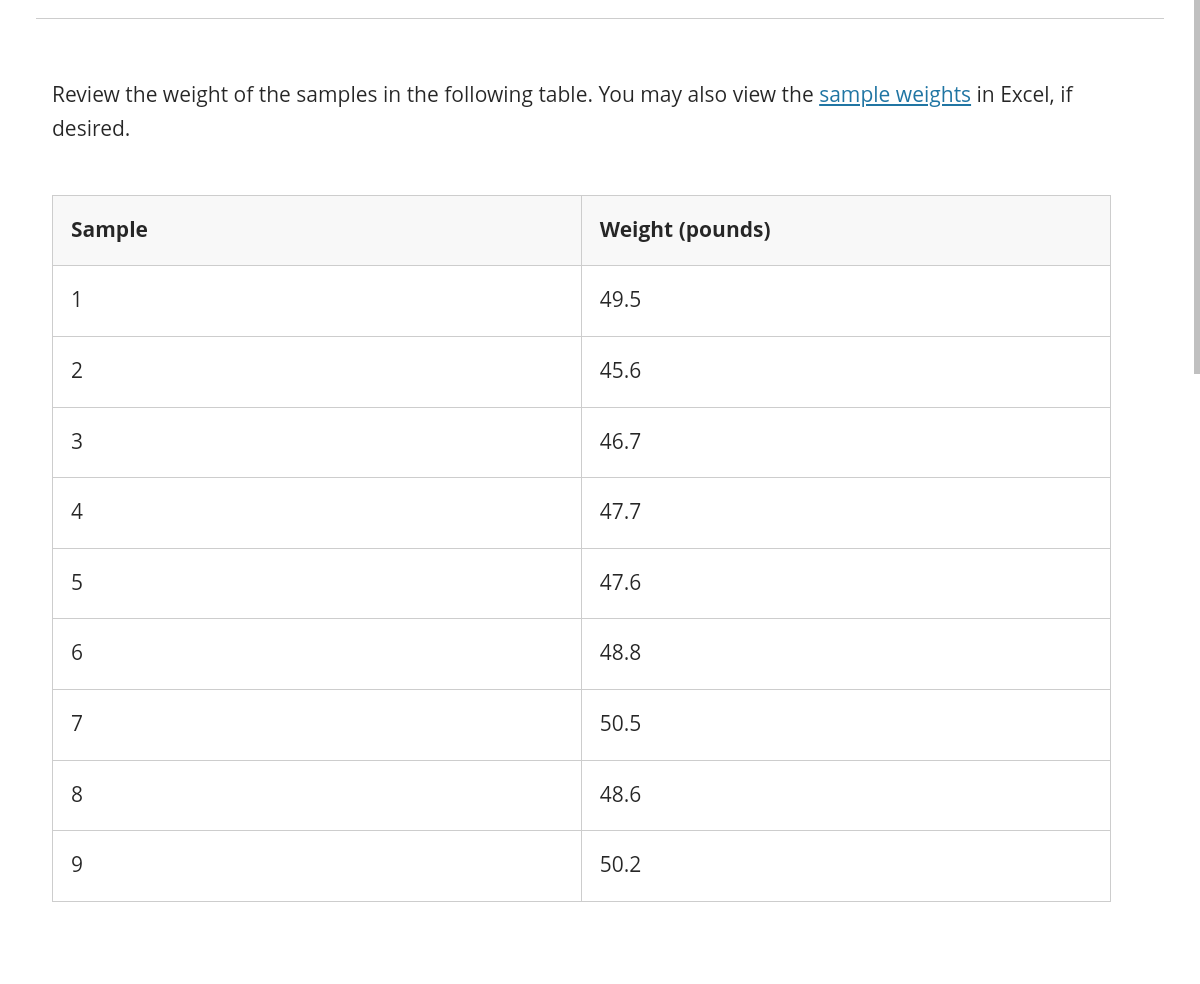Open the sample weights Excel link
Screen dimensions: 1200x984
[894, 94]
